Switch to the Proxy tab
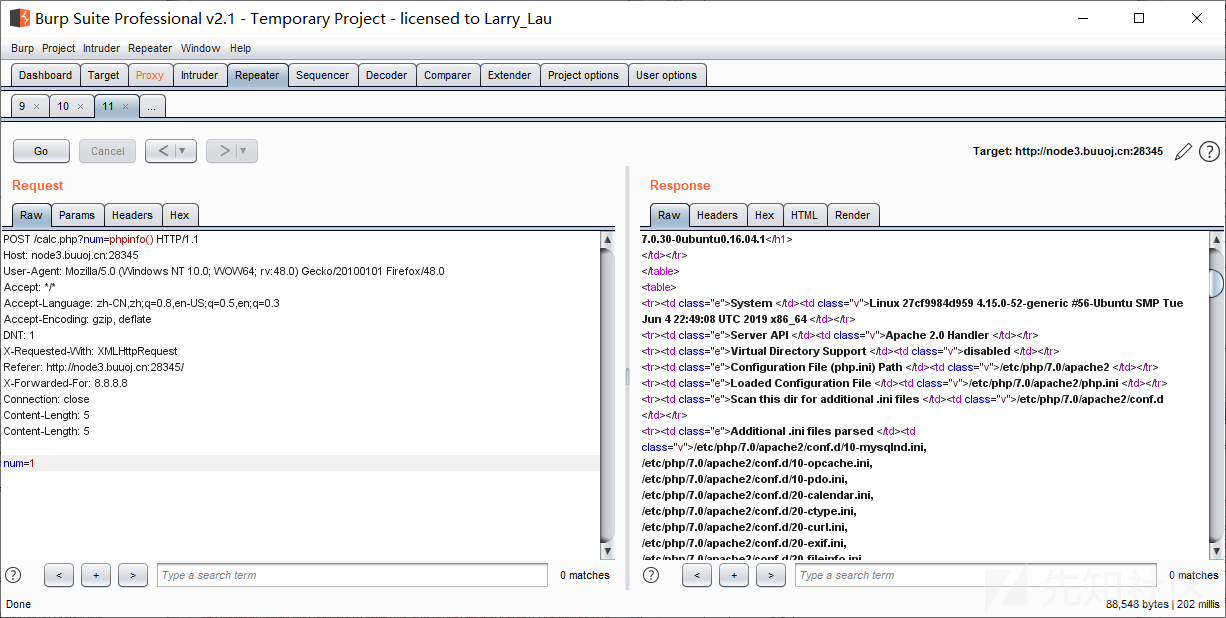Screen dimensions: 1226x618 coord(150,75)
